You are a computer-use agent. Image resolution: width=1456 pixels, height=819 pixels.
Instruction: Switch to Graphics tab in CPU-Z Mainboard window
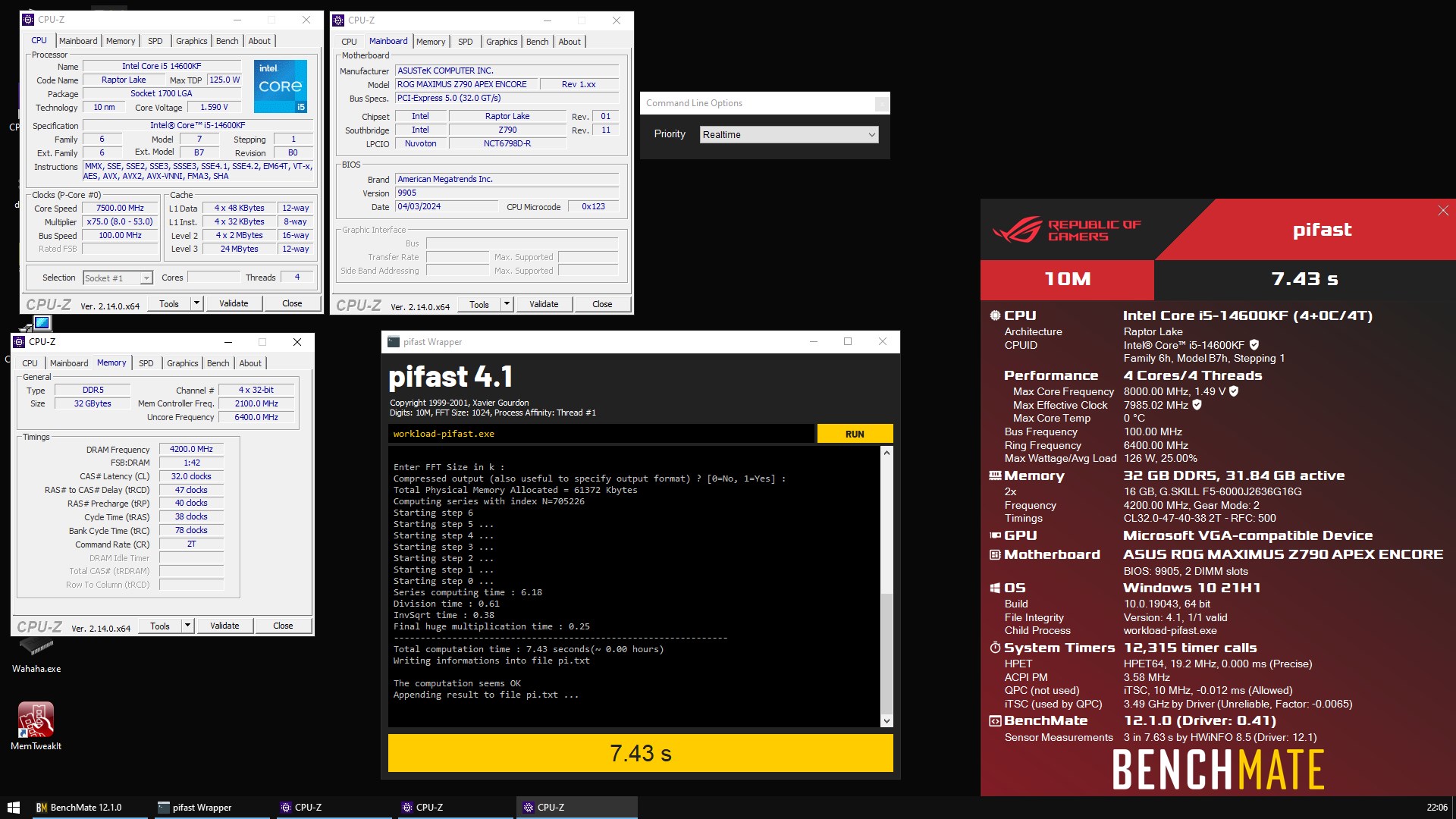tap(501, 42)
